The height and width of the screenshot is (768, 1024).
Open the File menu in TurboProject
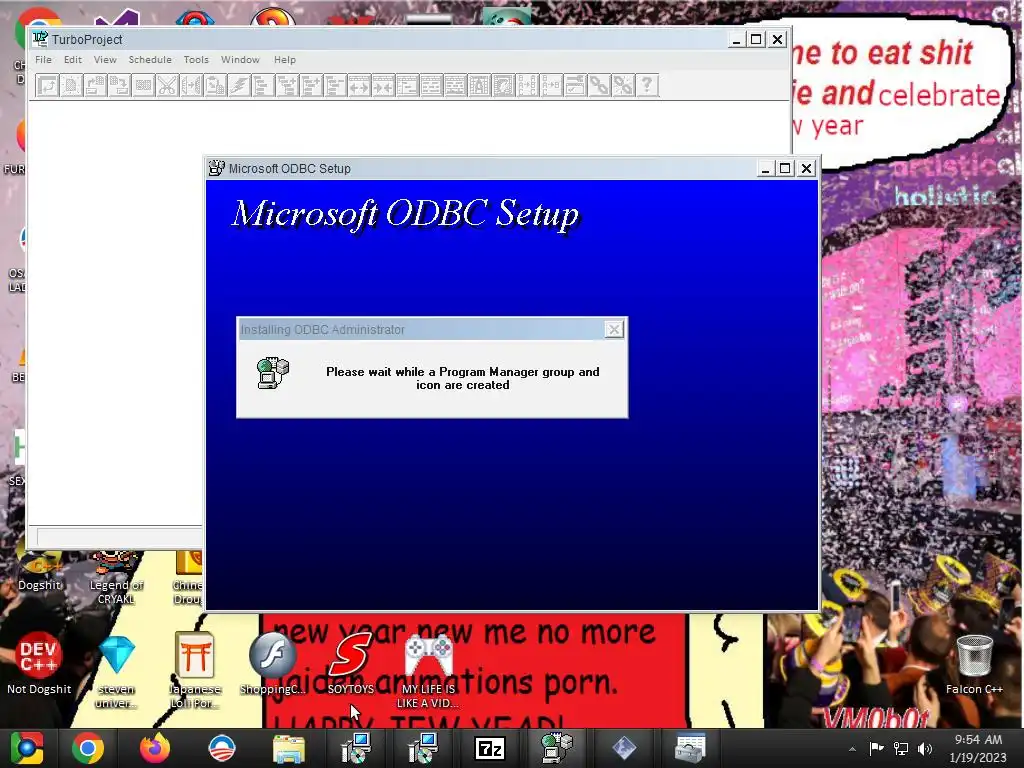pos(43,59)
